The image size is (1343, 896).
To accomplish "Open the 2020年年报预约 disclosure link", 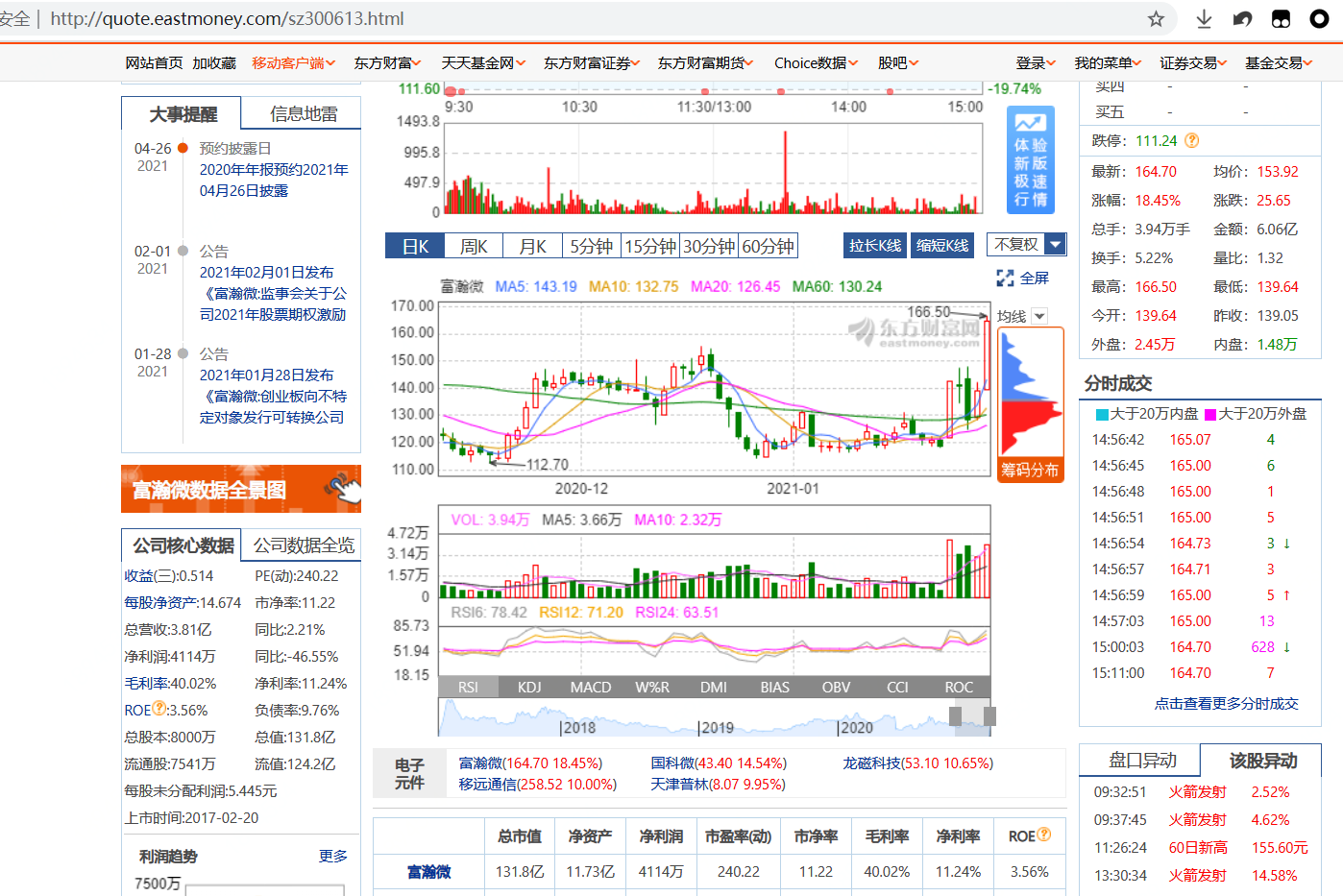I will click(x=274, y=180).
